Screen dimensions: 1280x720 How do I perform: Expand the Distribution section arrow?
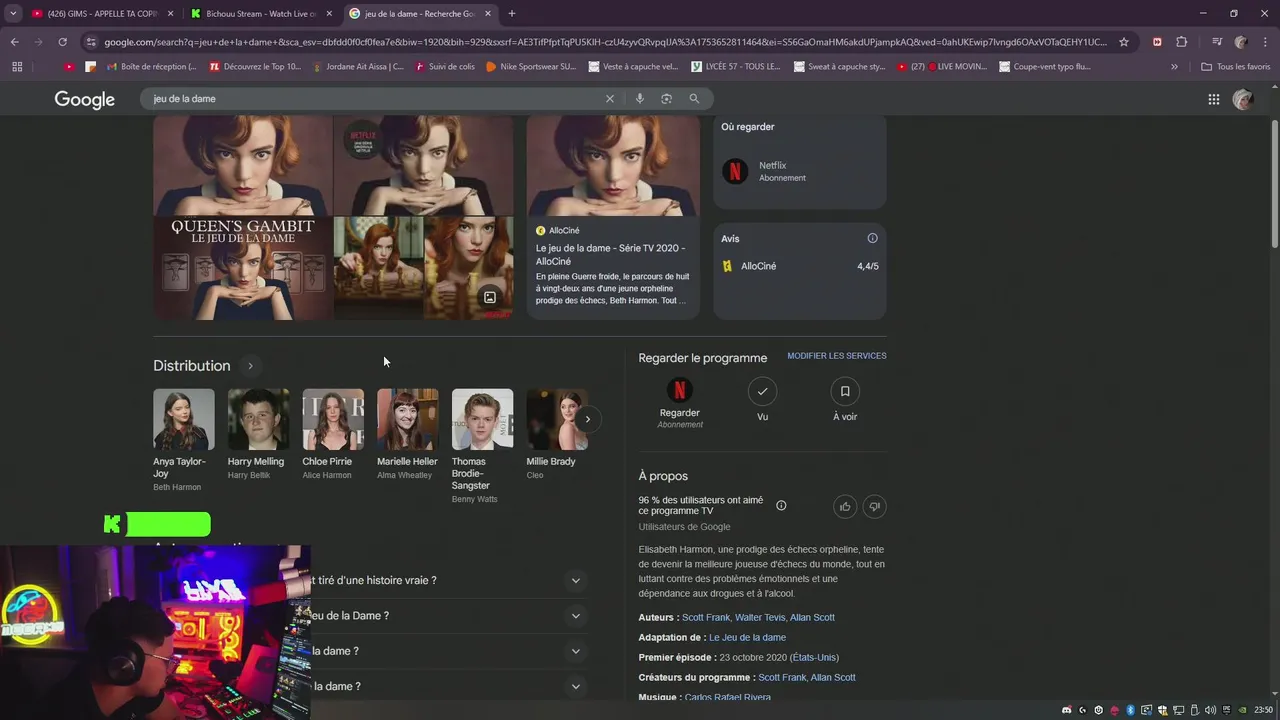click(250, 366)
